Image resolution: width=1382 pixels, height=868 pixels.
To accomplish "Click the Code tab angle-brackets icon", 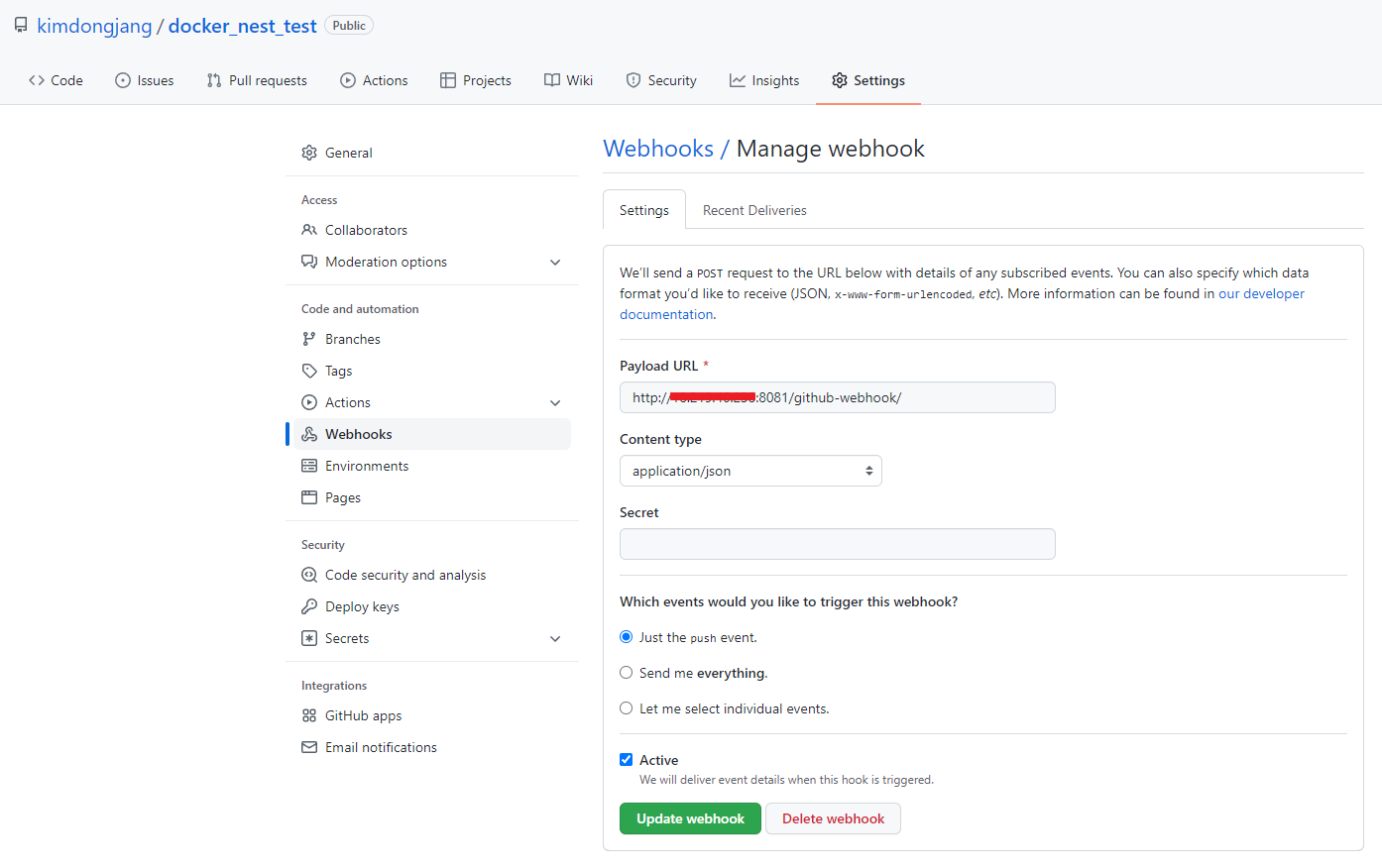I will [37, 80].
